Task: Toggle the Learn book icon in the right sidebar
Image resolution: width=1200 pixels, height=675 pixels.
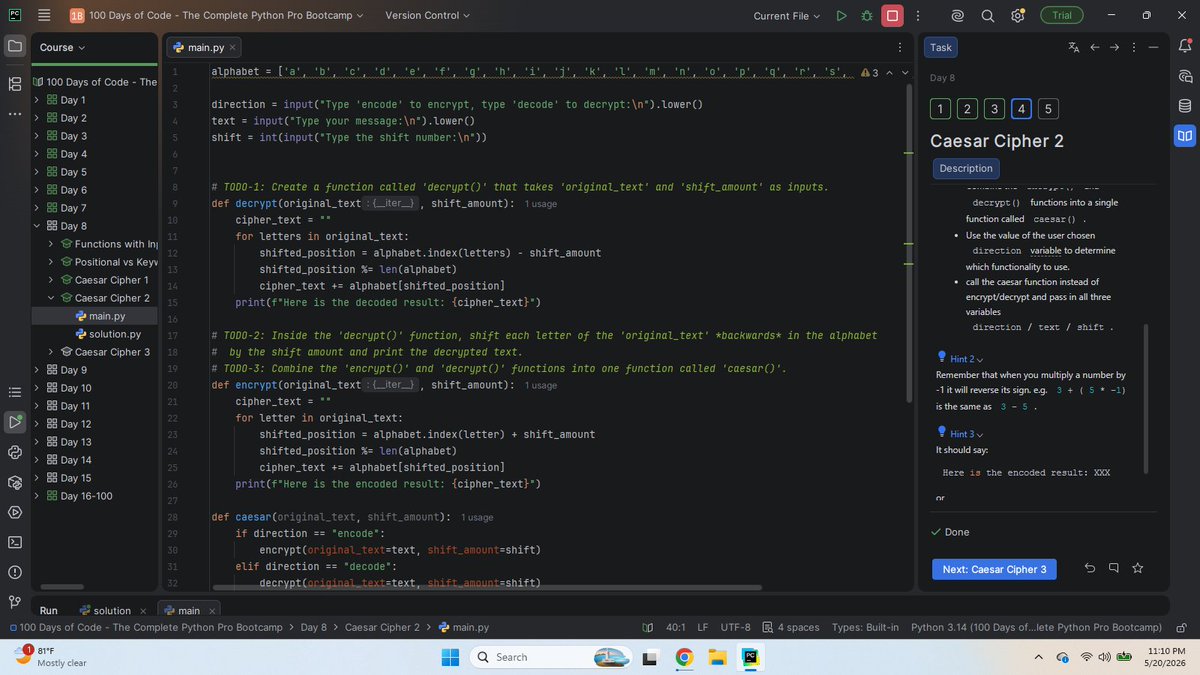Action: click(x=1185, y=135)
